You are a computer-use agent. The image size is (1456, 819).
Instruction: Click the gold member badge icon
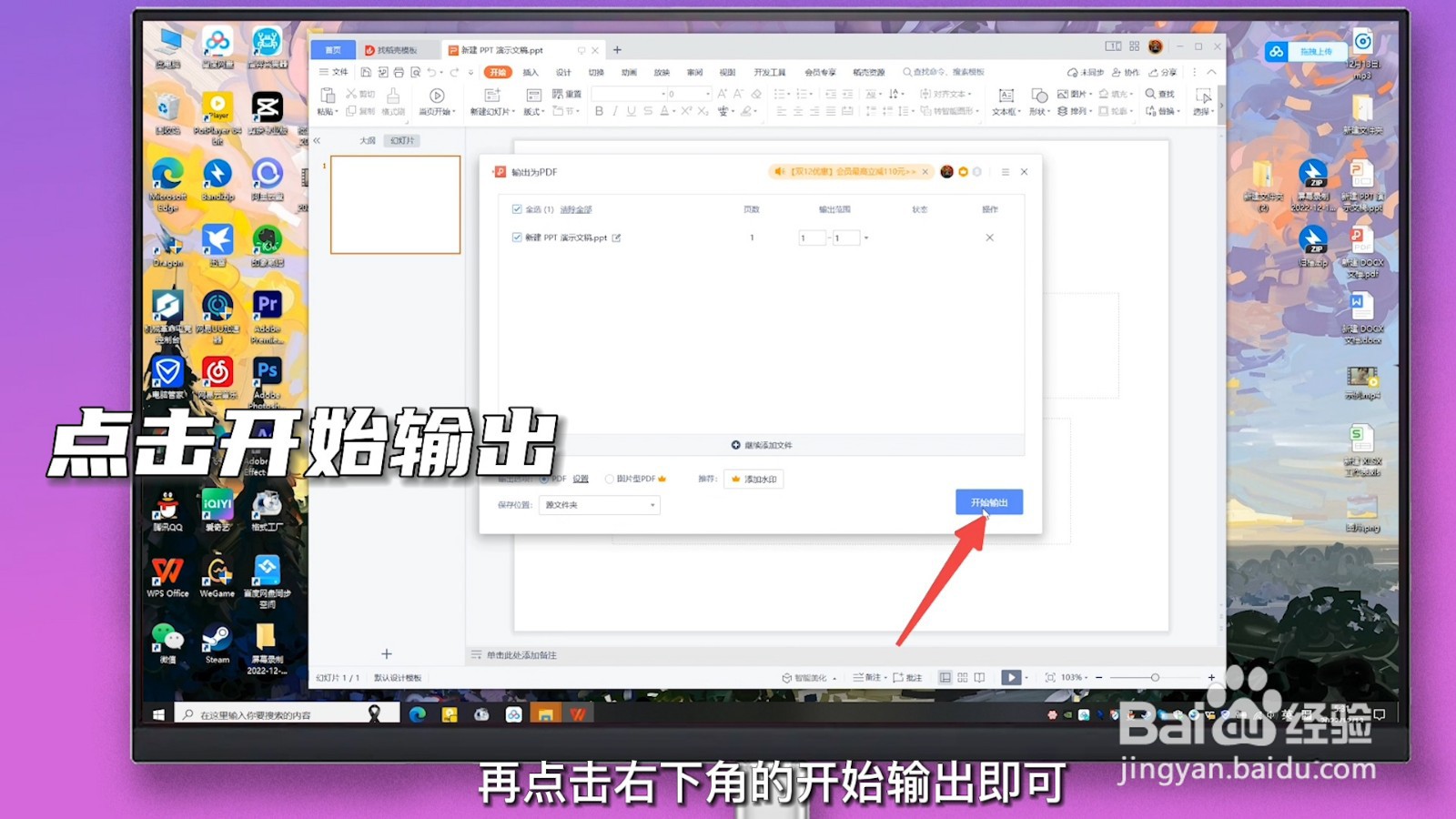point(963,172)
